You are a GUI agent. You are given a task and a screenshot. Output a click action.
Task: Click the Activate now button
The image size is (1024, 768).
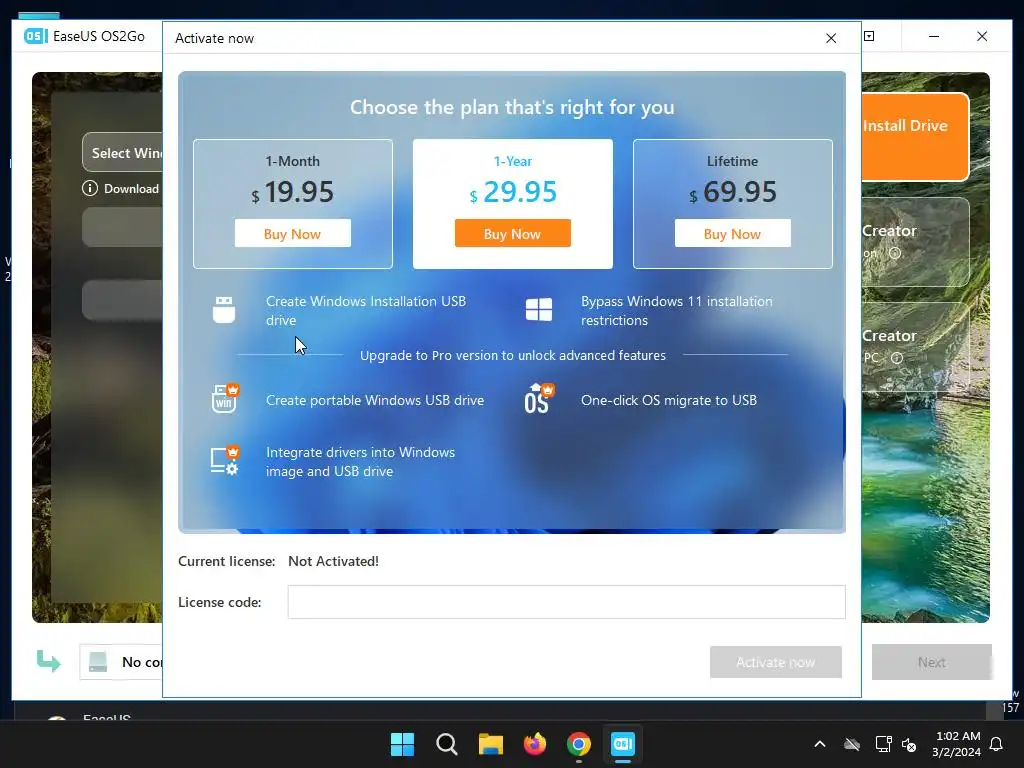[x=775, y=662]
